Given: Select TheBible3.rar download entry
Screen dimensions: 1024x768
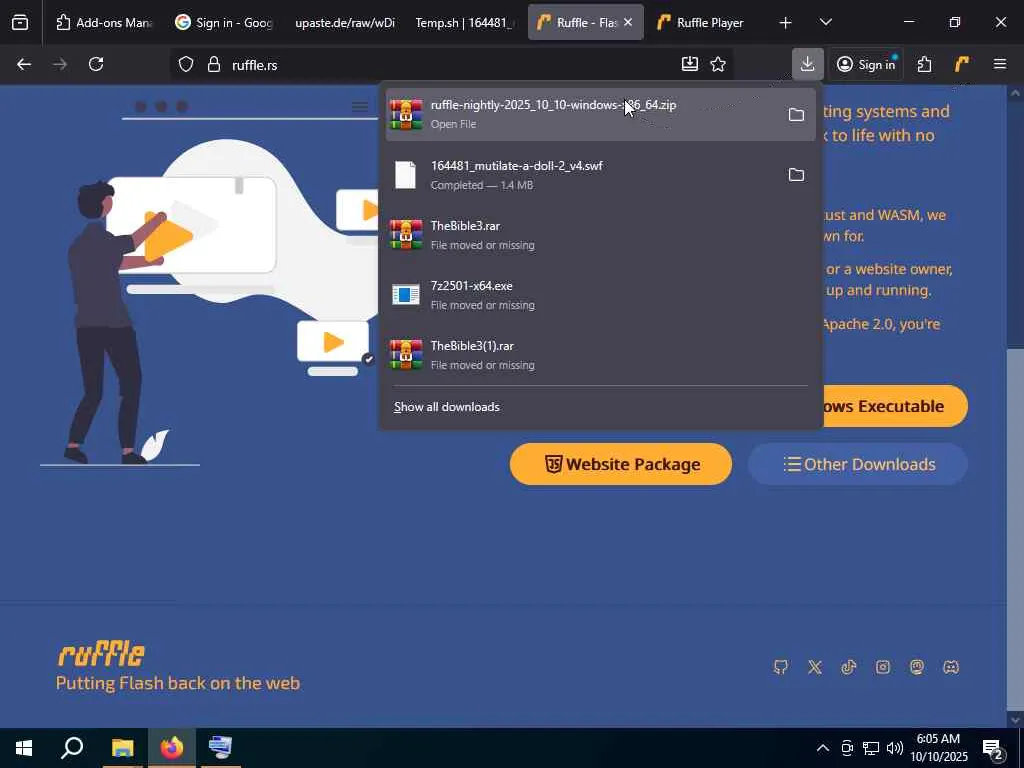Looking at the screenshot, I should [601, 235].
